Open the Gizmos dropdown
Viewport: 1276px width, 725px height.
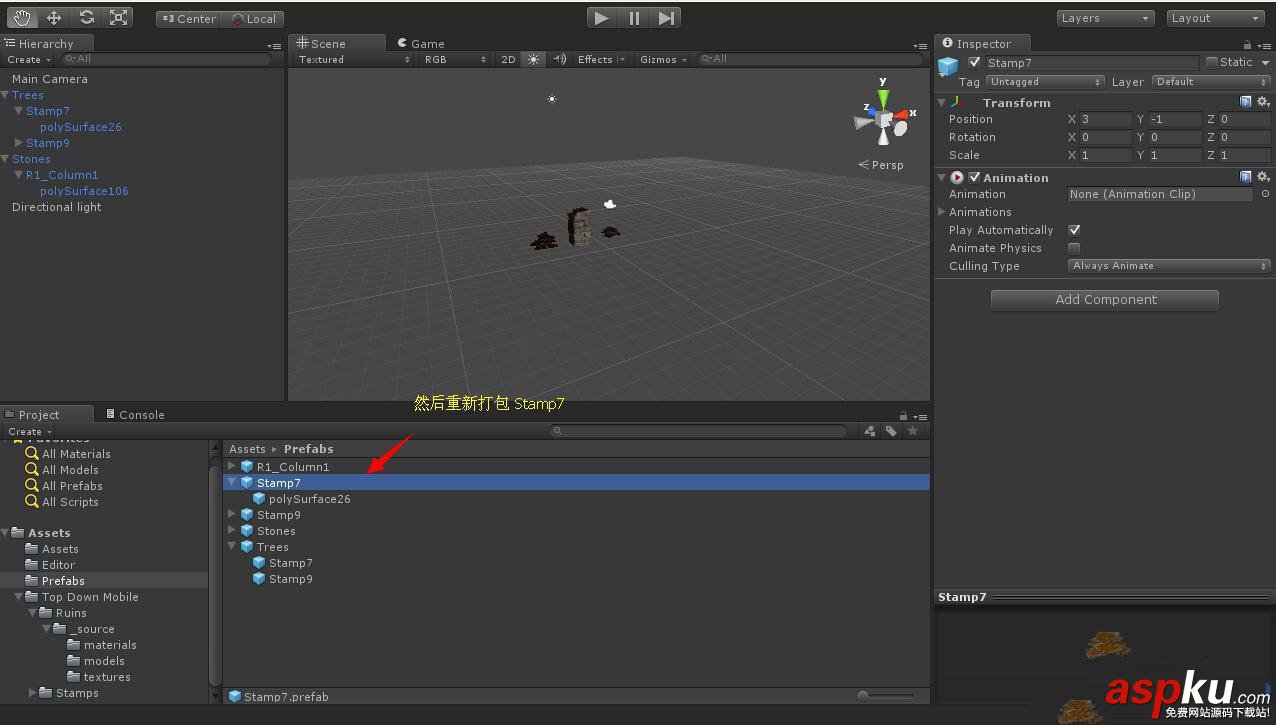click(664, 59)
